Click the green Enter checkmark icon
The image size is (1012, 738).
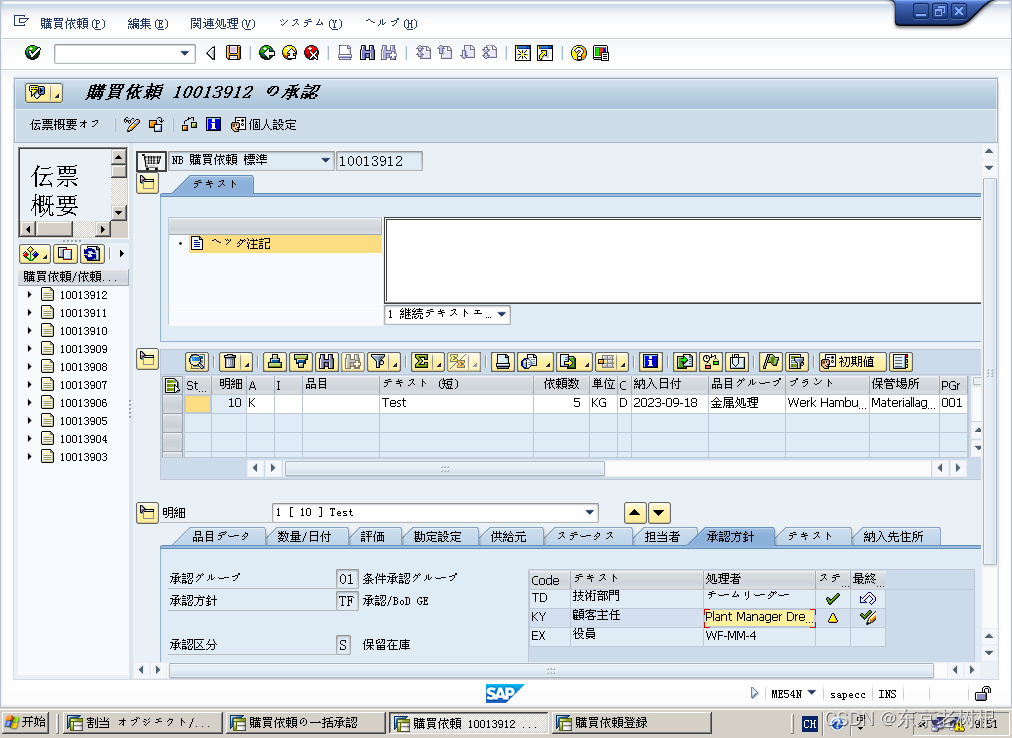click(x=33, y=53)
